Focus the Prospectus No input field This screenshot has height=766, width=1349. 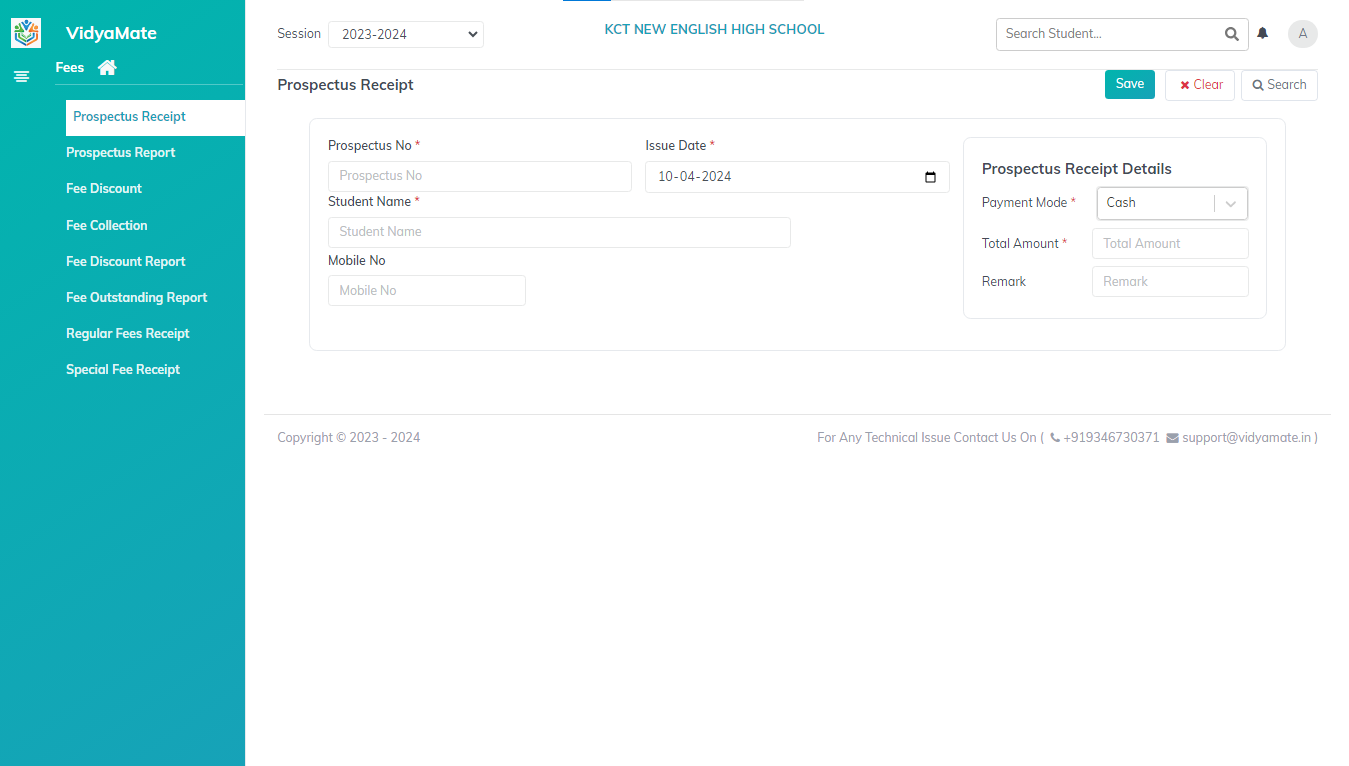[x=479, y=177]
